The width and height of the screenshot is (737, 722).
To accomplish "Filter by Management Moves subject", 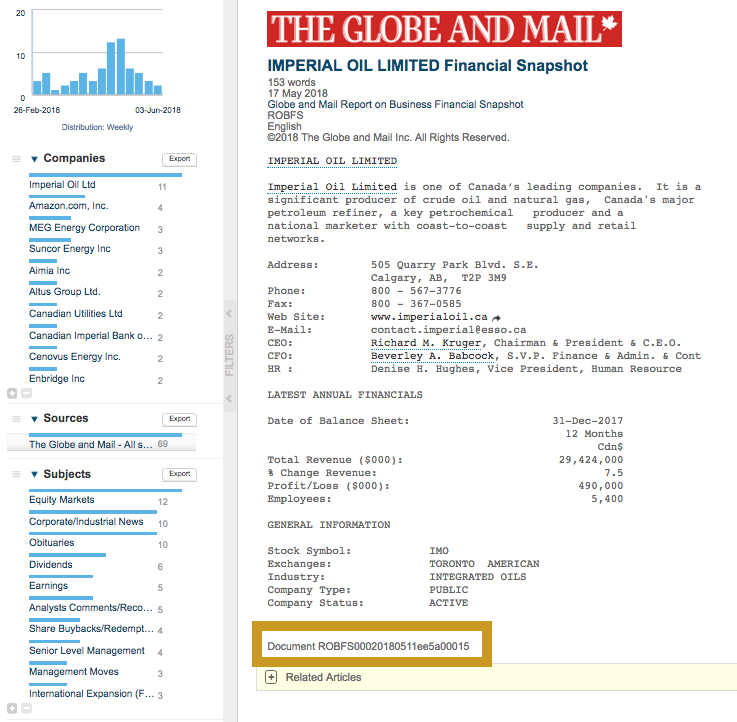I will pos(74,672).
